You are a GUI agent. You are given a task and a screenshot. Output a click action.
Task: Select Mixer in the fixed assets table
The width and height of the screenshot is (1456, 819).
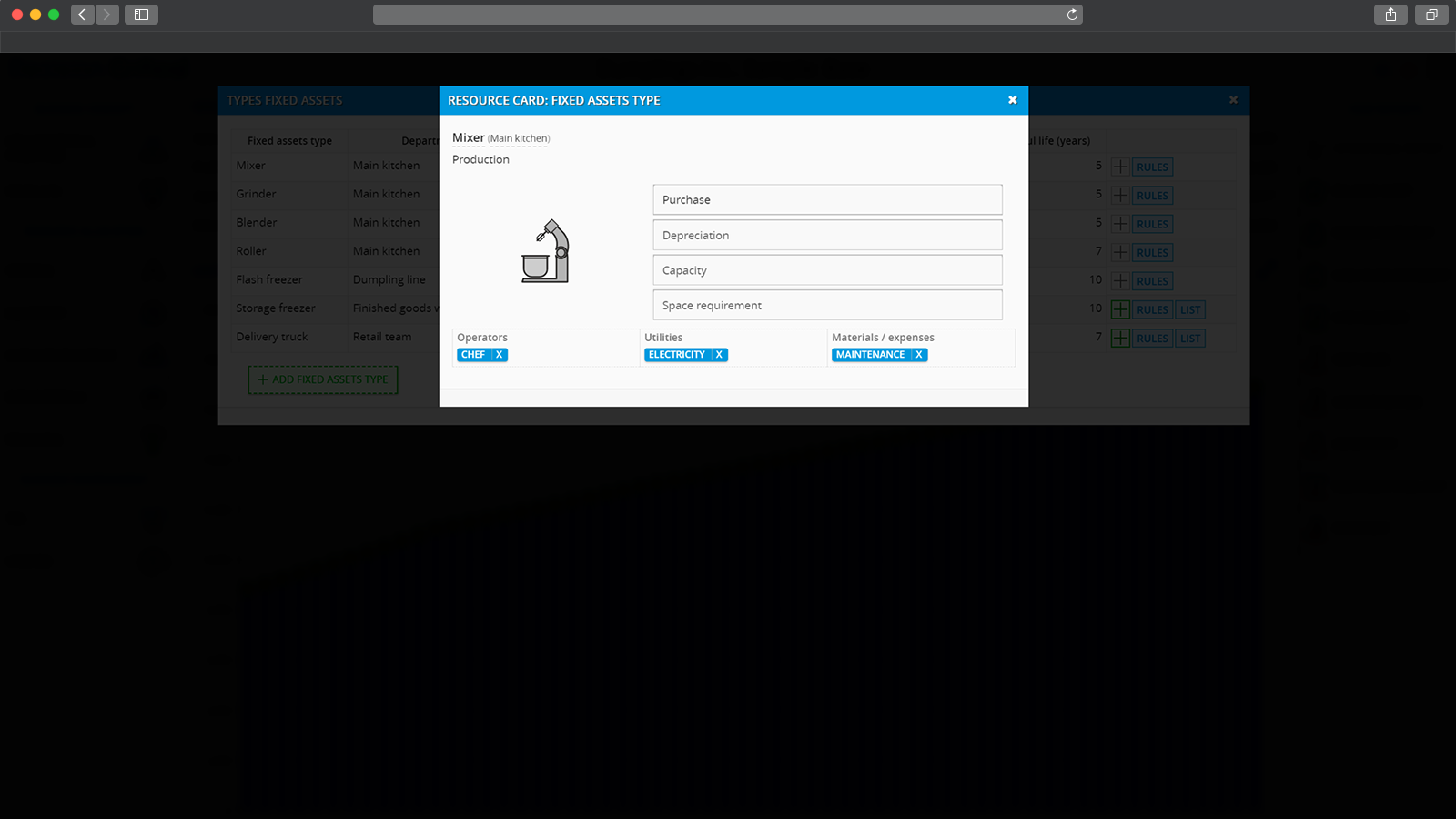click(251, 166)
